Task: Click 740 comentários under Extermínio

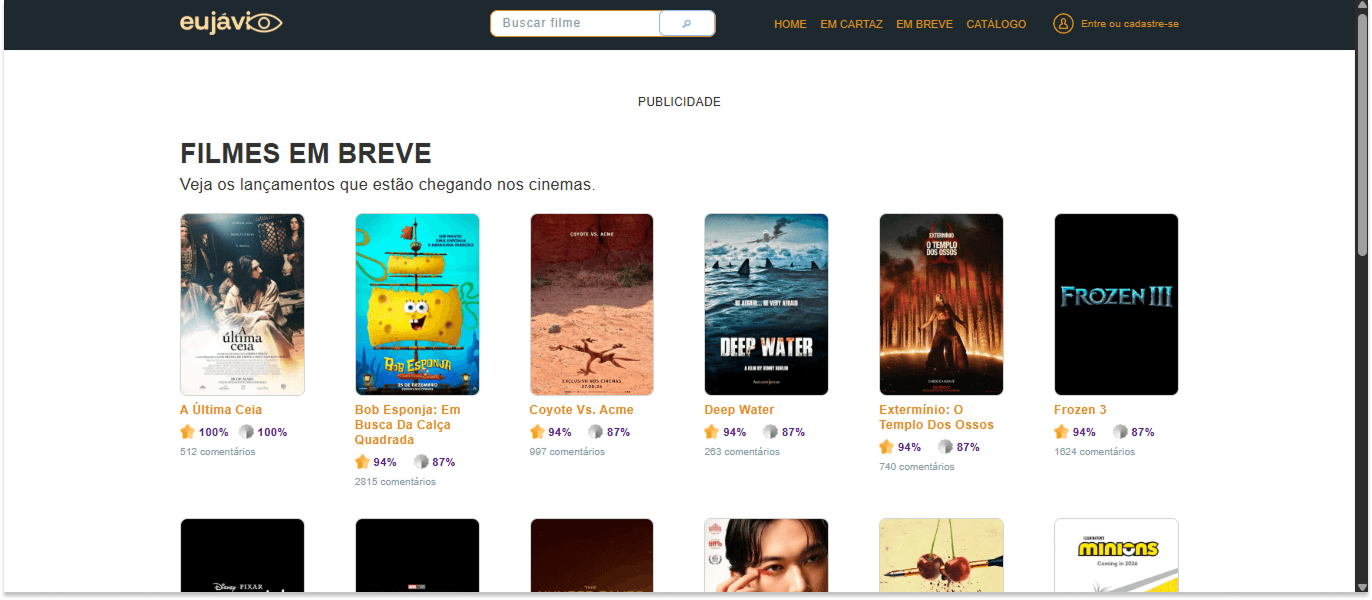Action: (x=917, y=467)
